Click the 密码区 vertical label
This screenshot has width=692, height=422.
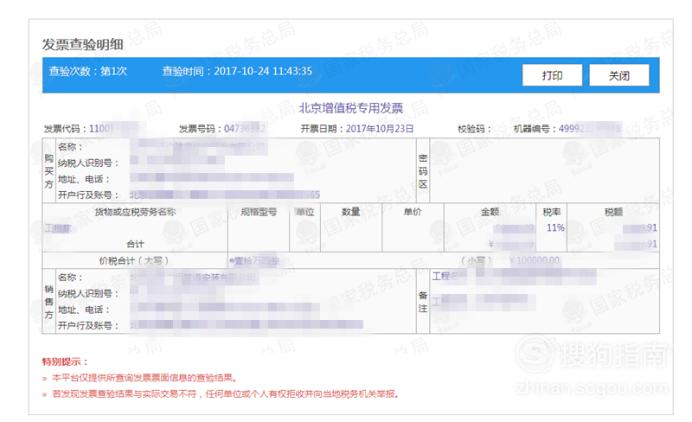(x=423, y=171)
